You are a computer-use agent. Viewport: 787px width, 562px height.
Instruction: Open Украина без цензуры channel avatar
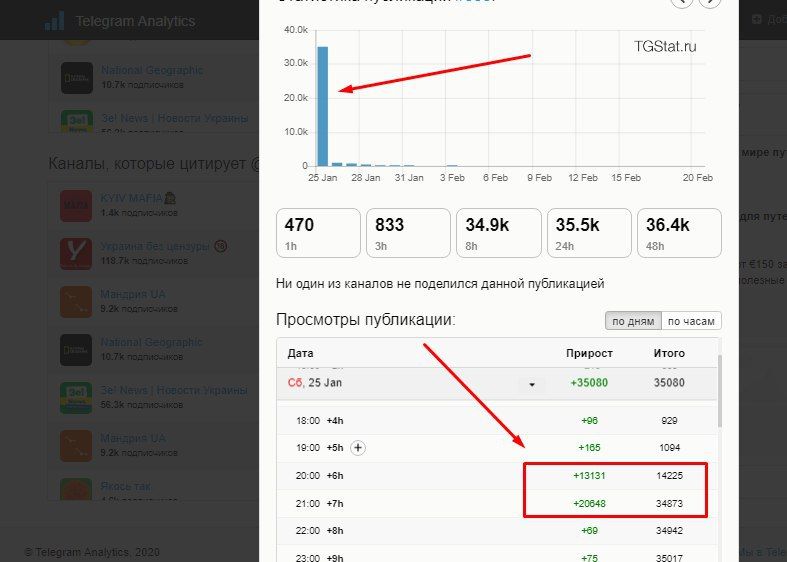point(76,254)
